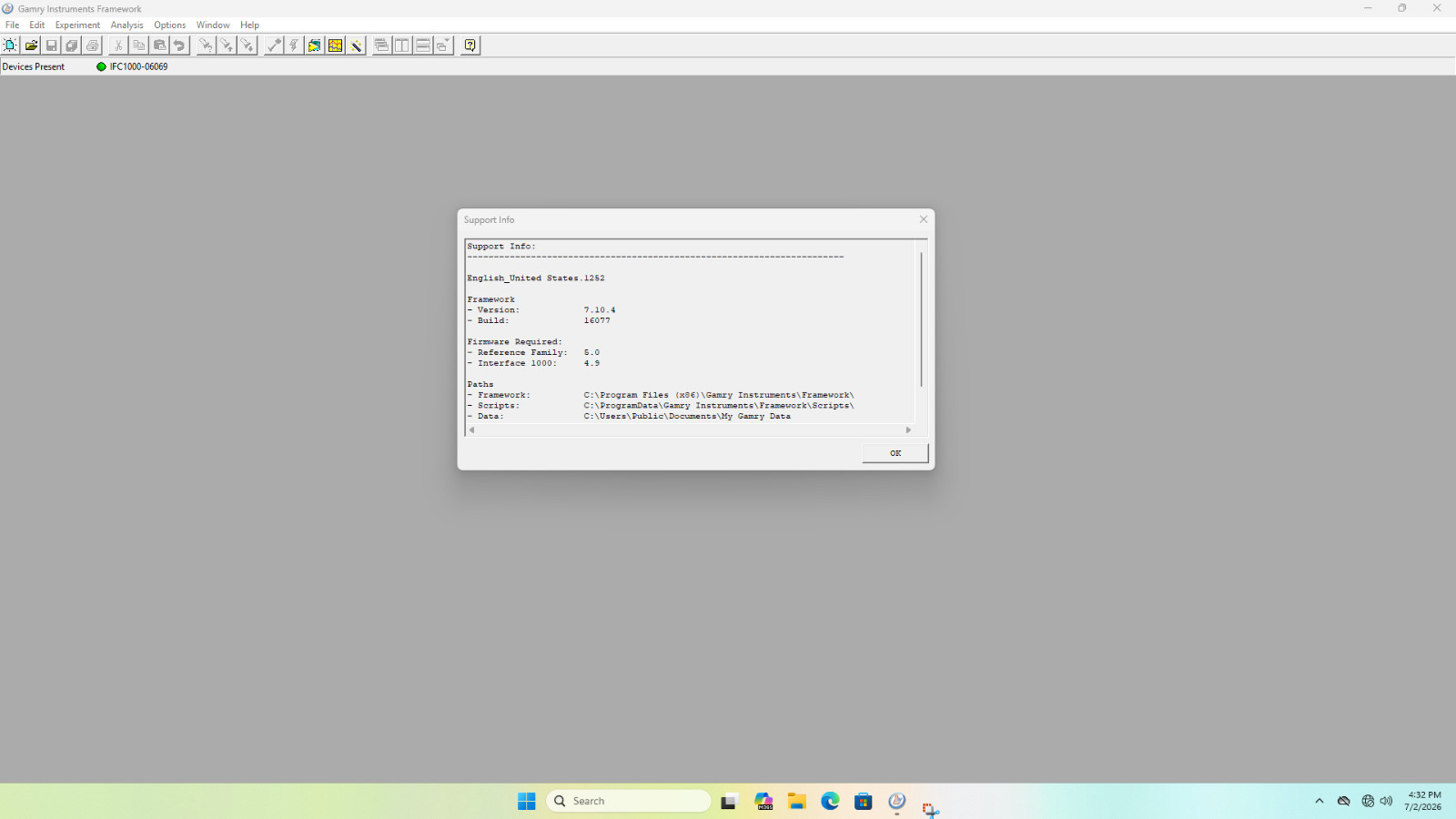This screenshot has height=819, width=1456.
Task: Open the Help menu
Action: pyautogui.click(x=250, y=25)
